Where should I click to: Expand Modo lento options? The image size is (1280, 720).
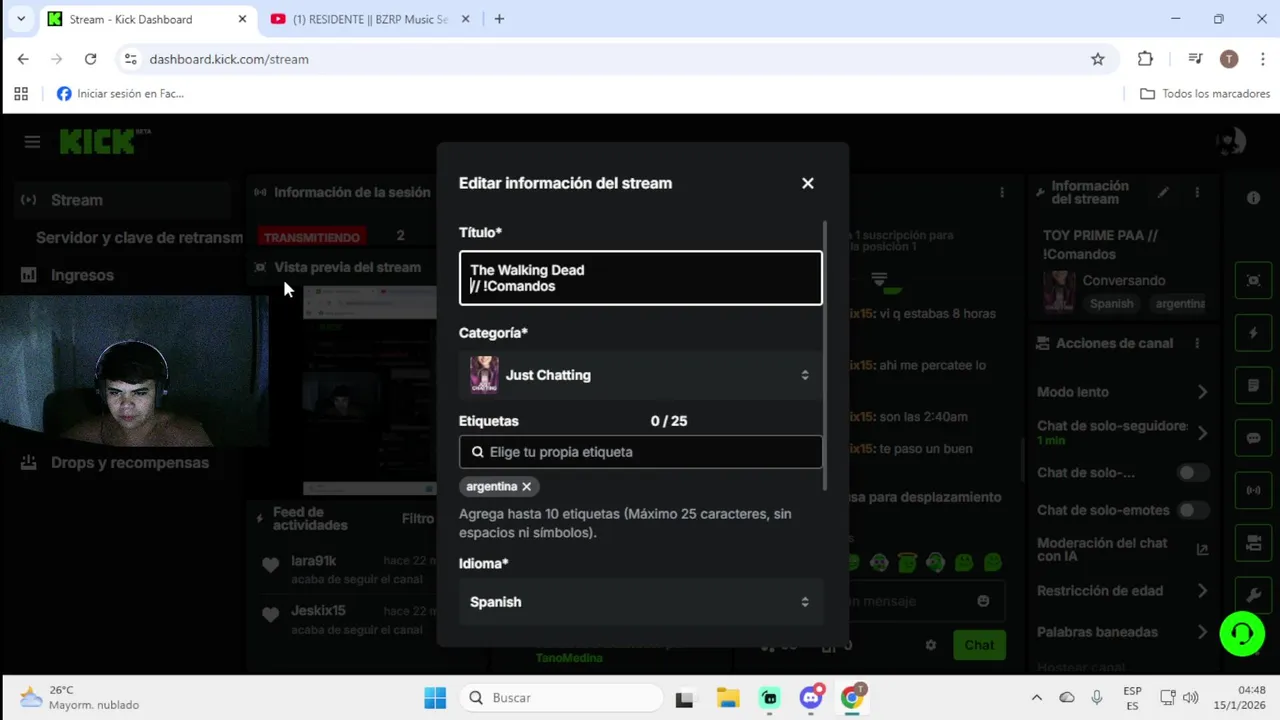(x=1203, y=392)
